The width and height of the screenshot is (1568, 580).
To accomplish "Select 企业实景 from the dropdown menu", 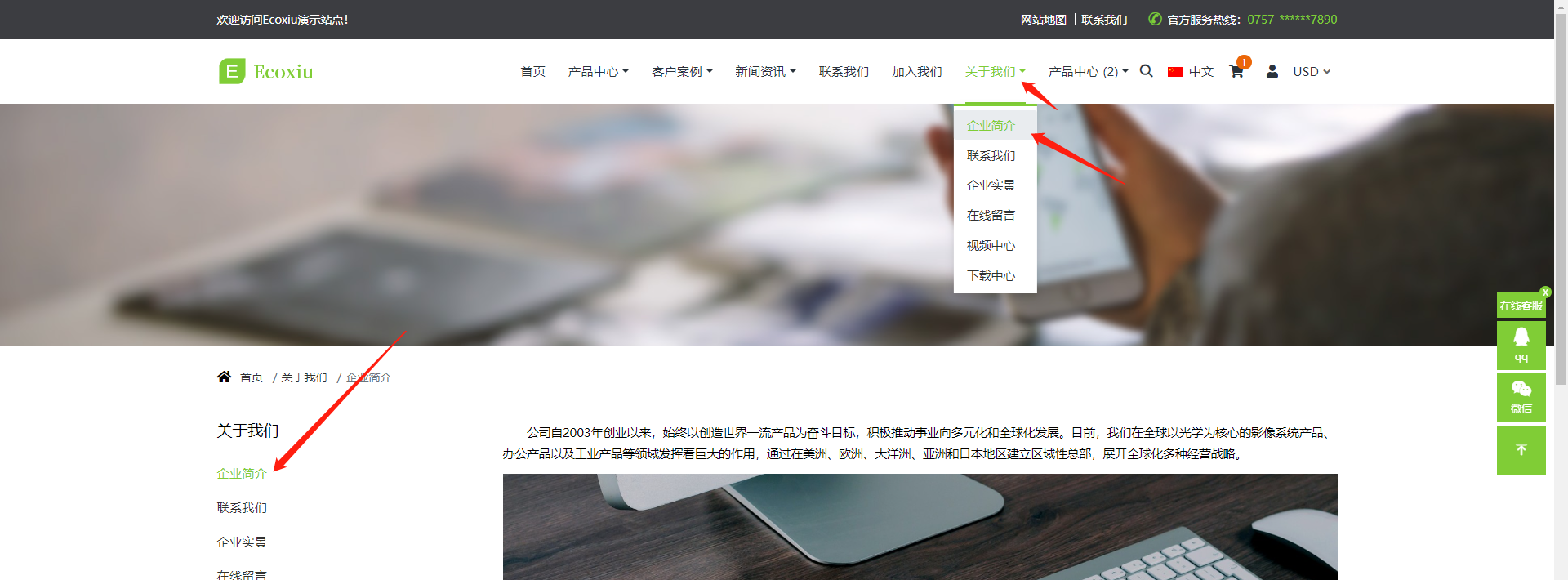I will pyautogui.click(x=991, y=185).
